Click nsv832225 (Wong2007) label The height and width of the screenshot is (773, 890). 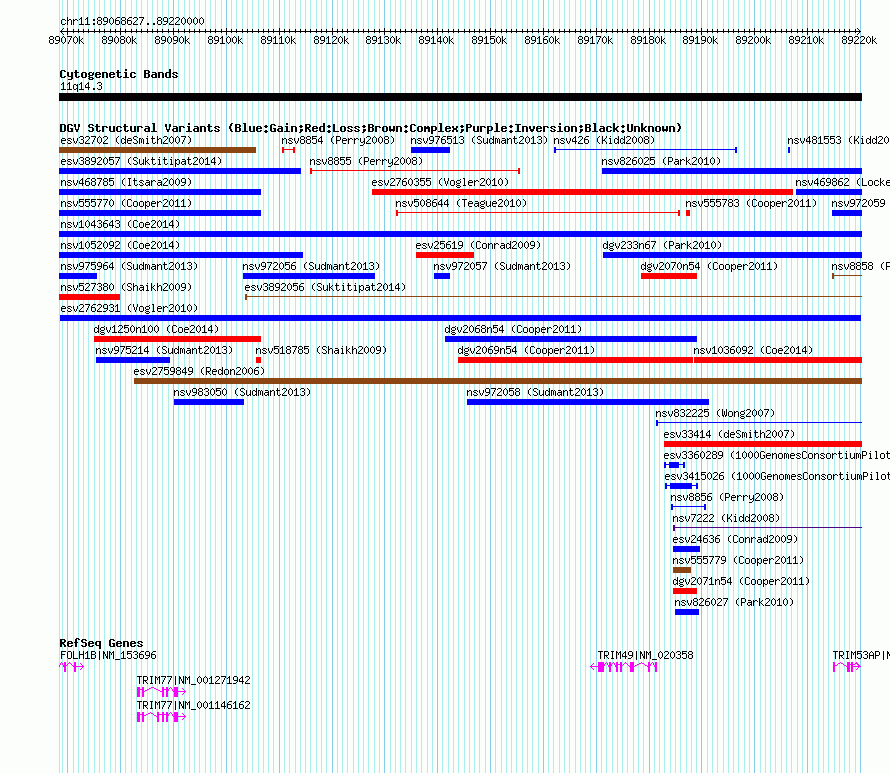(x=715, y=413)
